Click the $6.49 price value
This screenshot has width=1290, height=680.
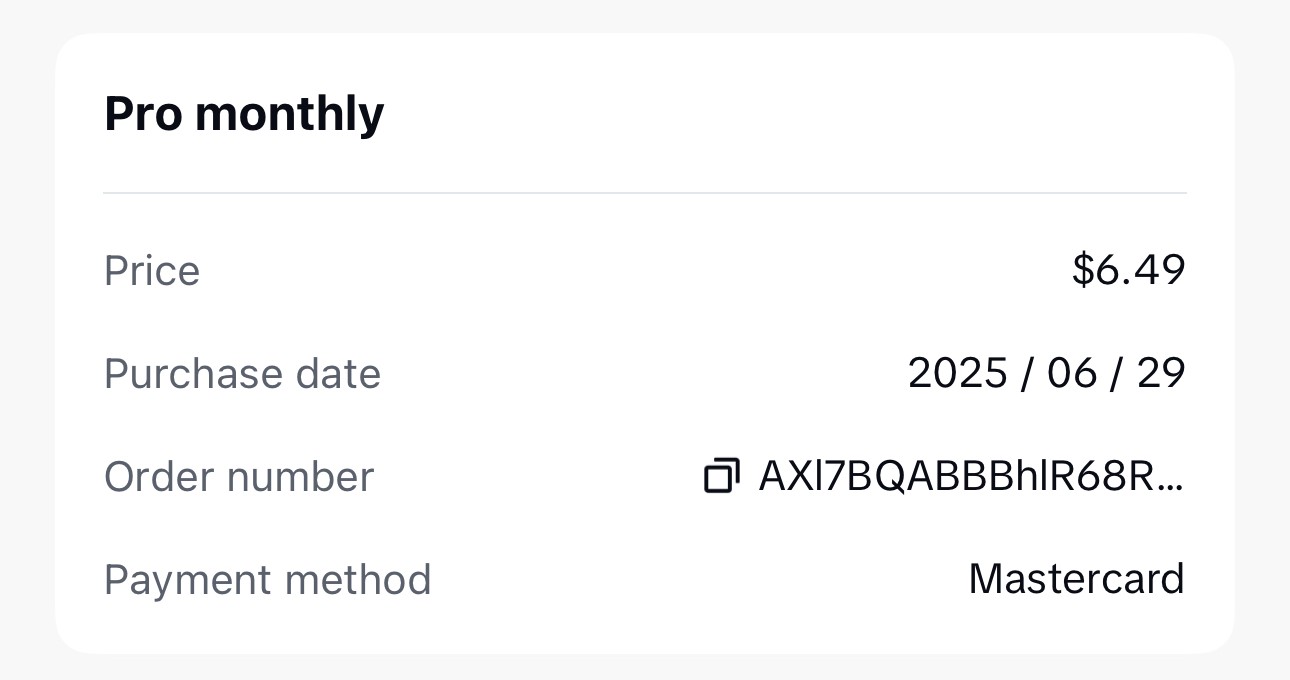pyautogui.click(x=1128, y=269)
